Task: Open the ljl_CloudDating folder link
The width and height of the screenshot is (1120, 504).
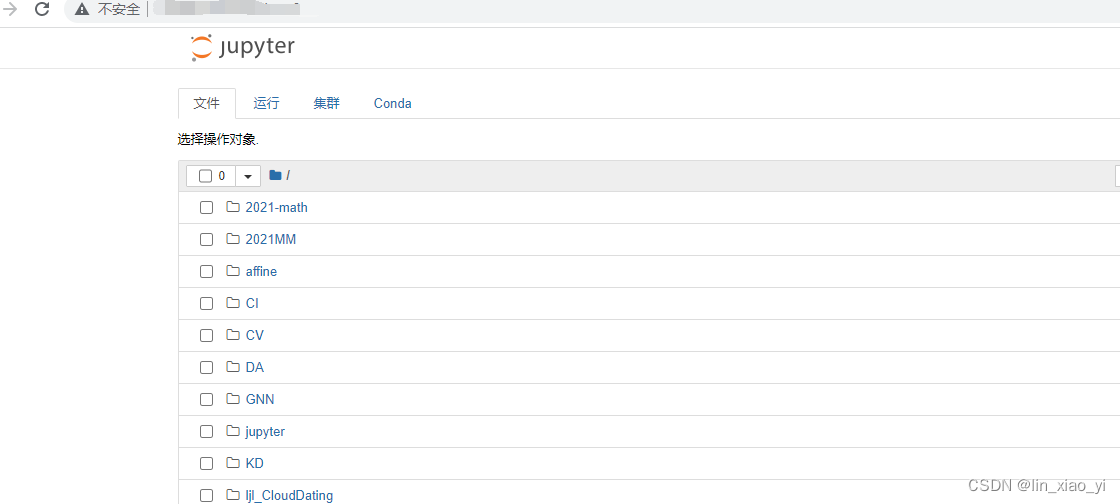Action: (x=289, y=495)
